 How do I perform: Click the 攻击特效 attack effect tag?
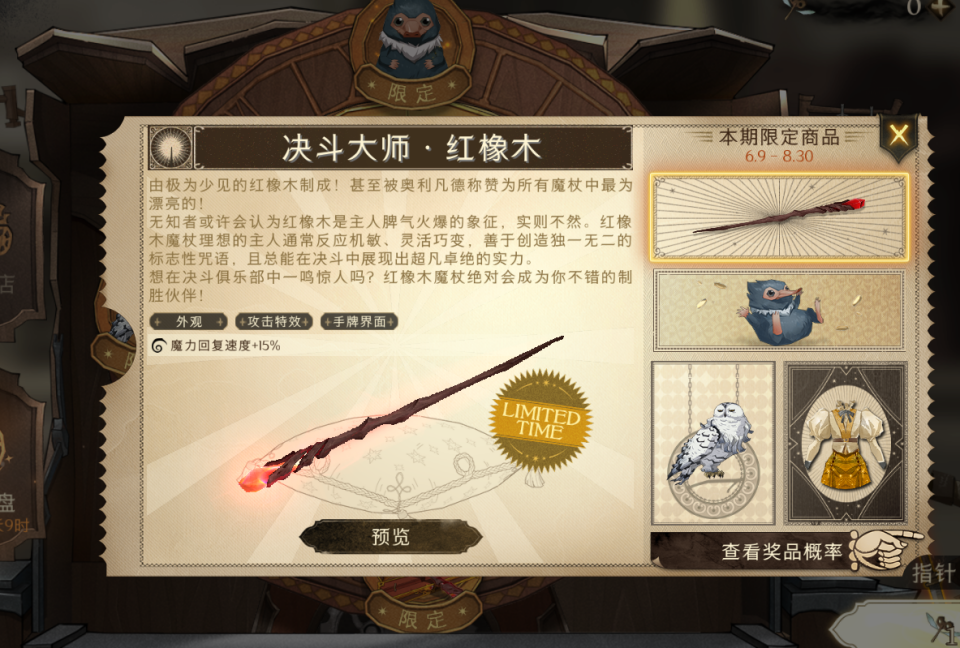(x=274, y=322)
